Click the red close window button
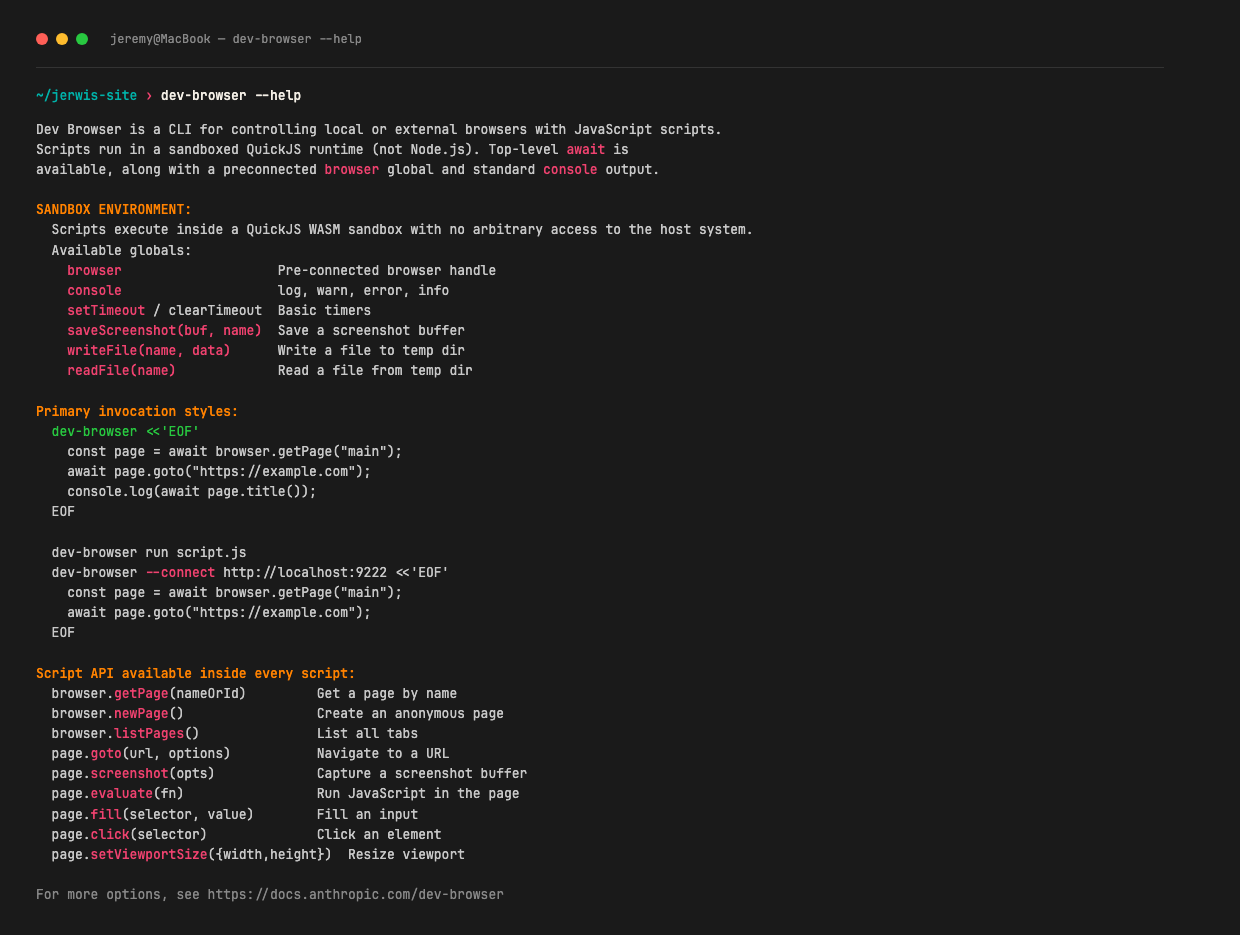This screenshot has height=935, width=1240. [x=42, y=39]
